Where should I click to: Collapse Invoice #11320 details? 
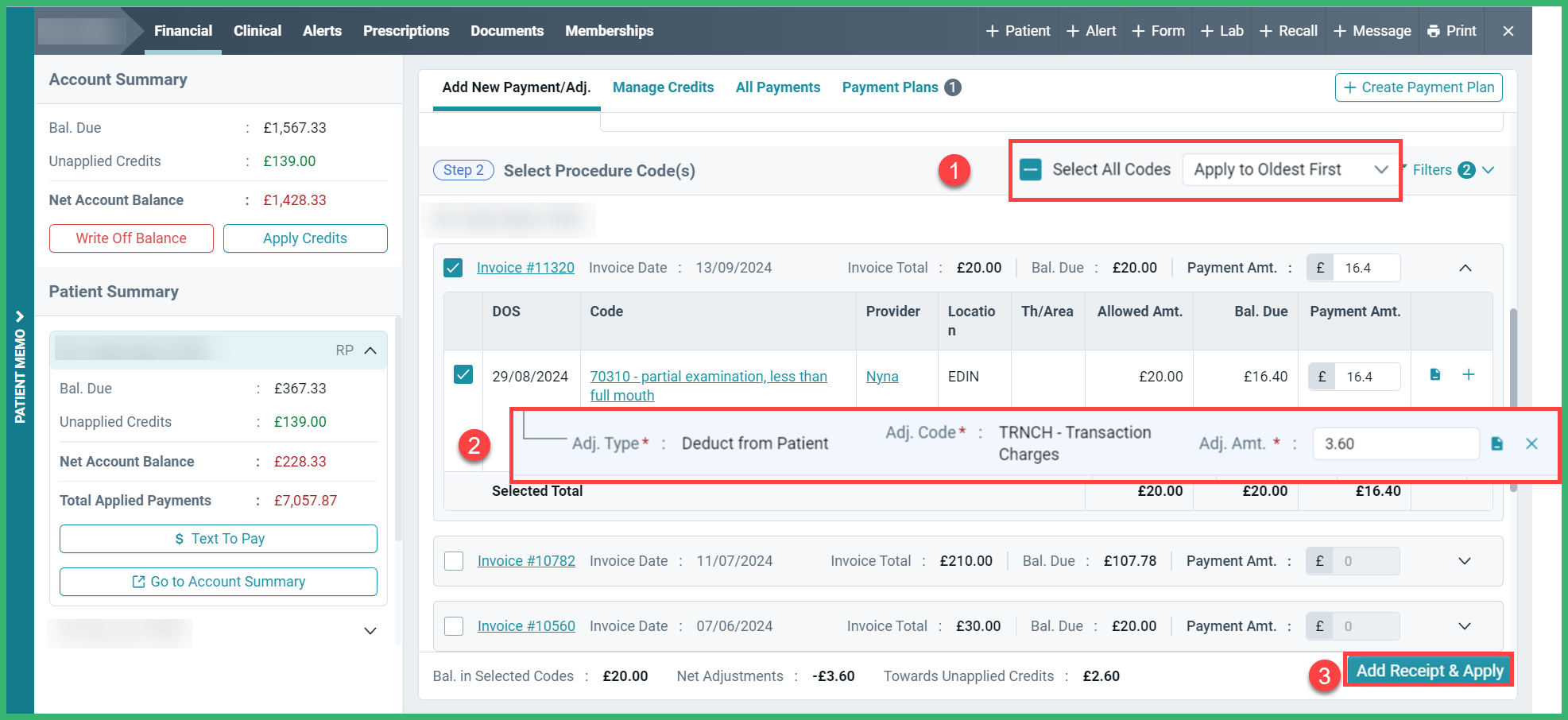[1465, 268]
